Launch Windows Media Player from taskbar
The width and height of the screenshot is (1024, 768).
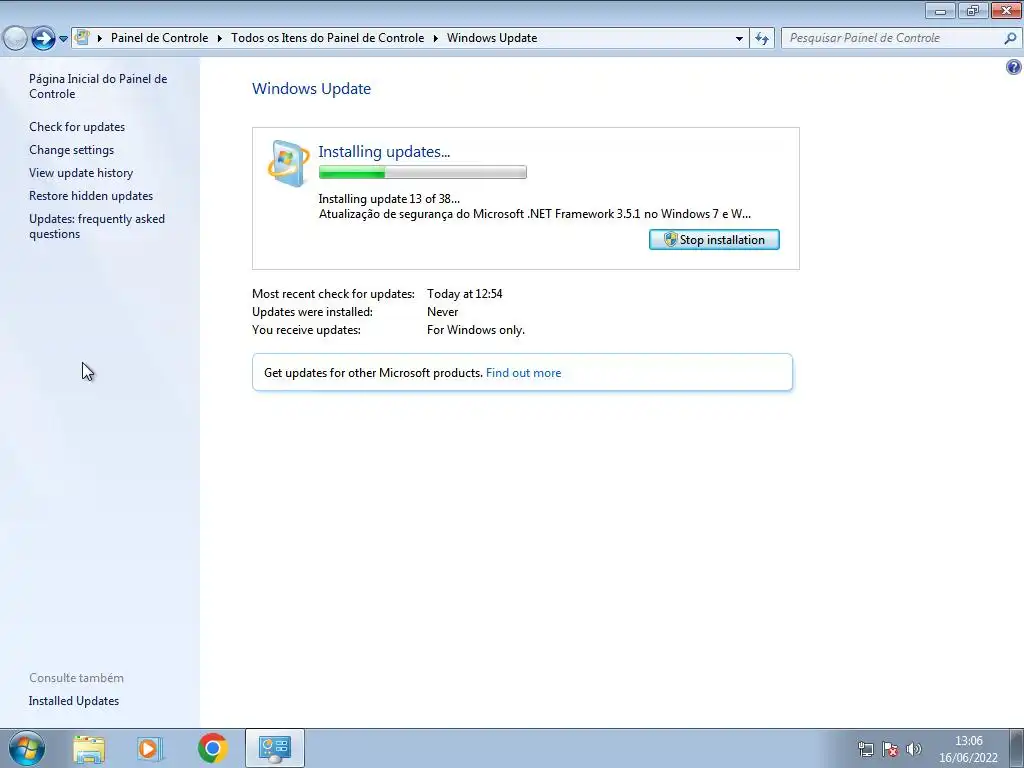150,748
